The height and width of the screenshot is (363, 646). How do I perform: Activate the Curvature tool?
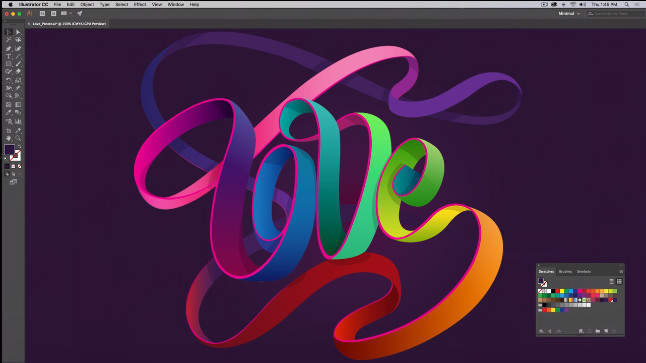tap(18, 49)
